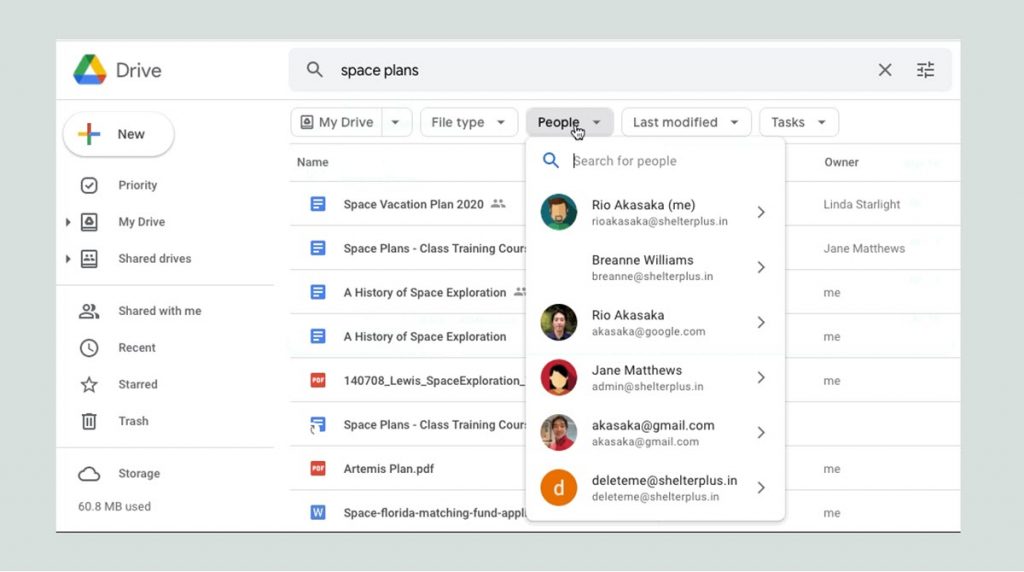This screenshot has width=1024, height=572.
Task: Open My Drive in the sidebar
Action: click(141, 222)
